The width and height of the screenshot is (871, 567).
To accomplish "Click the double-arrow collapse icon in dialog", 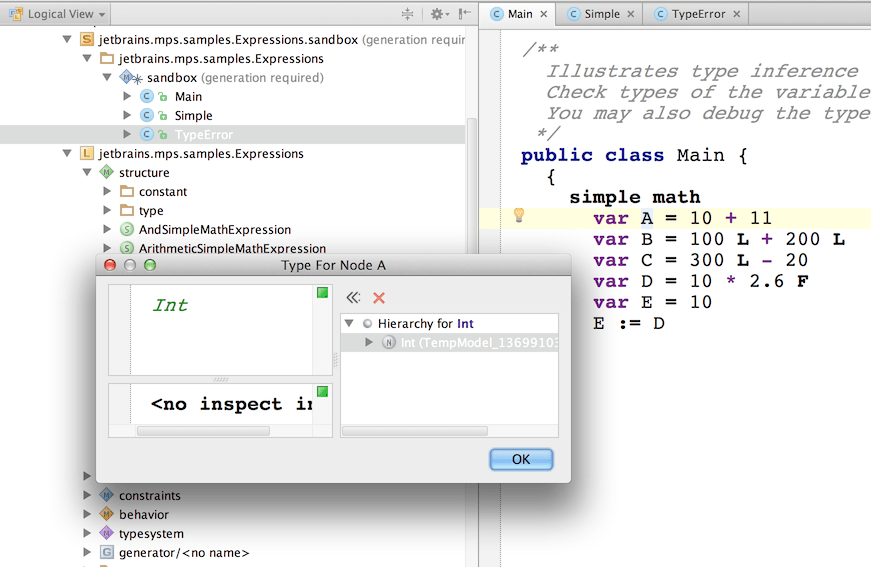I will (353, 298).
